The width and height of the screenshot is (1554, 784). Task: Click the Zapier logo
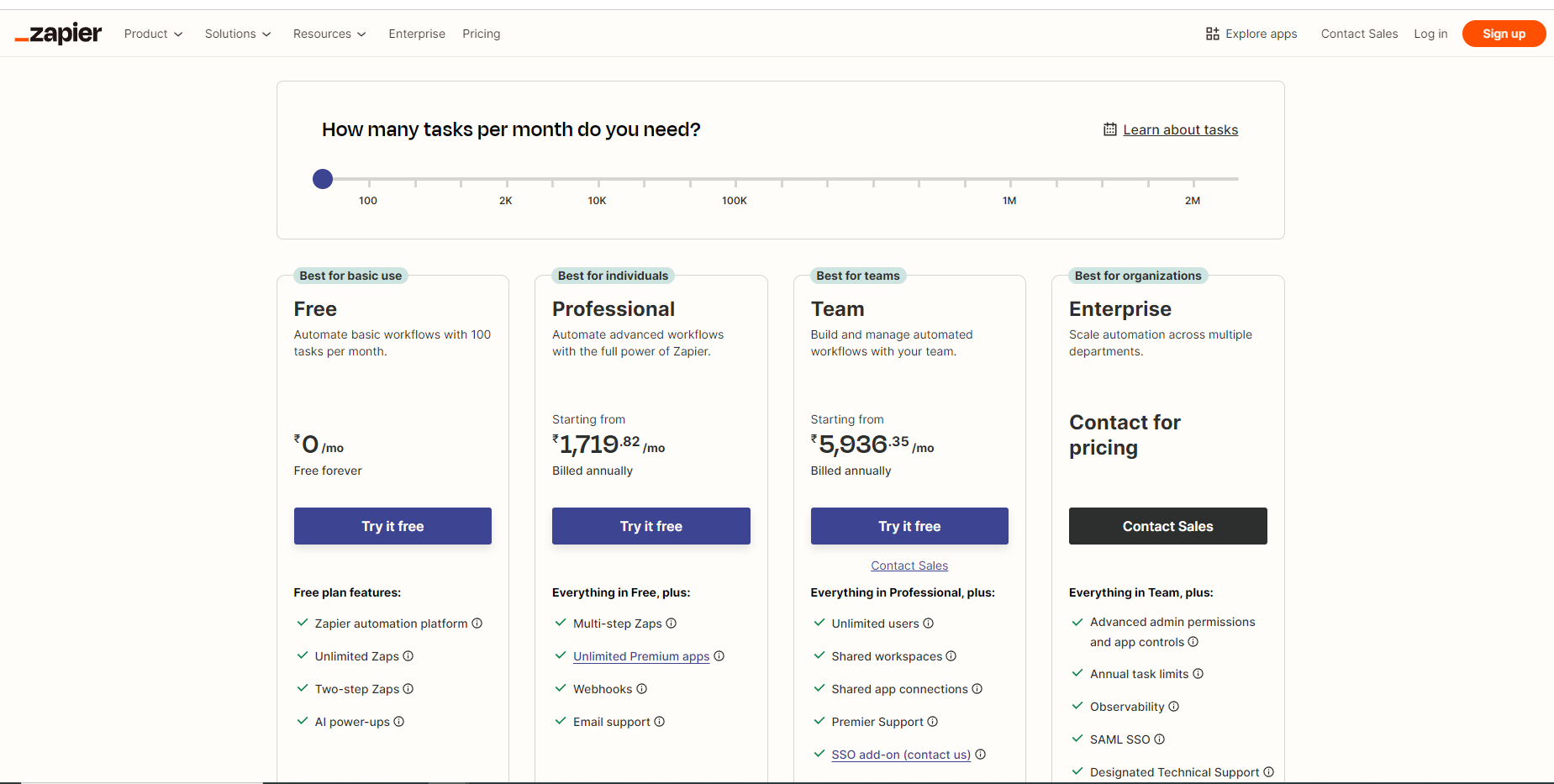pos(58,34)
